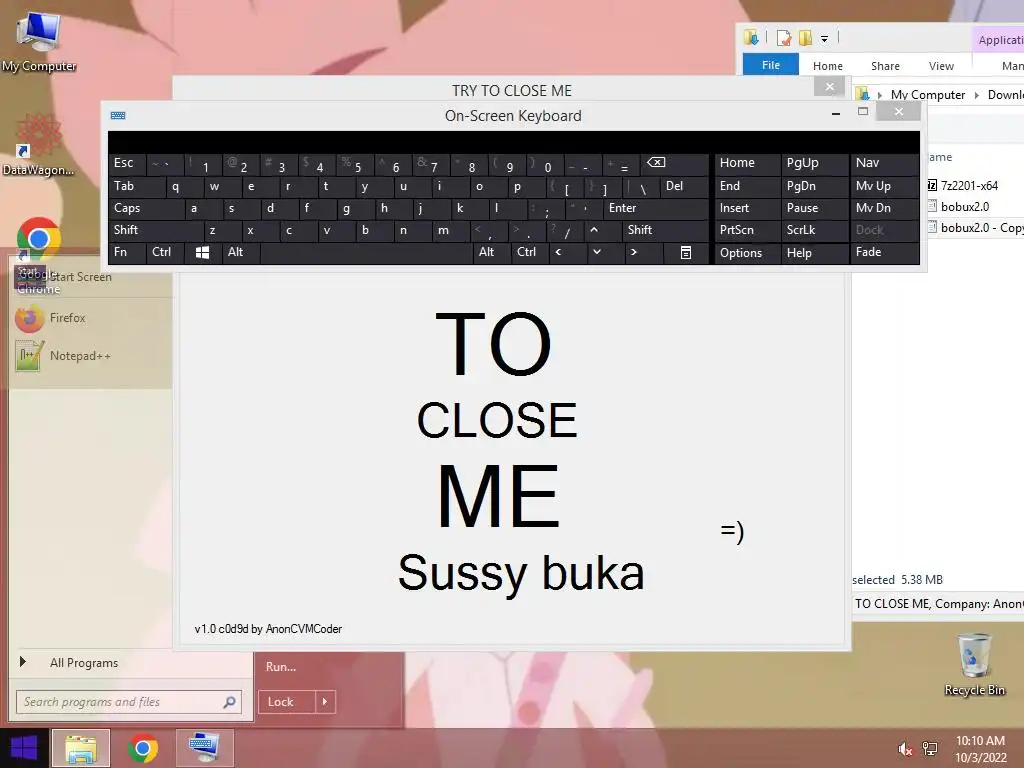Image resolution: width=1024 pixels, height=768 pixels.
Task: Click the Enter key on keyboard
Action: tap(656, 208)
